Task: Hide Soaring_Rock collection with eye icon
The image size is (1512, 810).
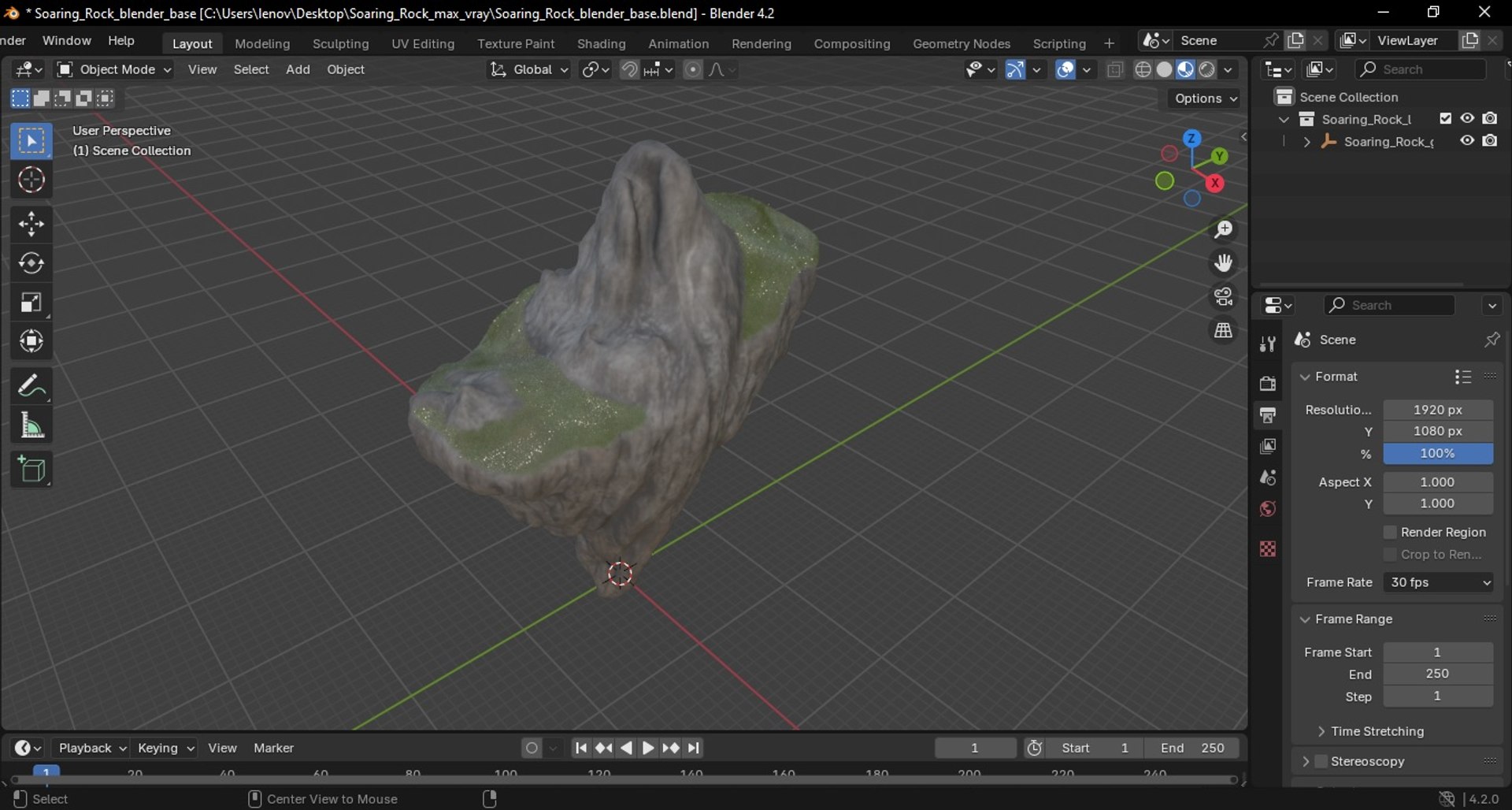Action: [1467, 119]
